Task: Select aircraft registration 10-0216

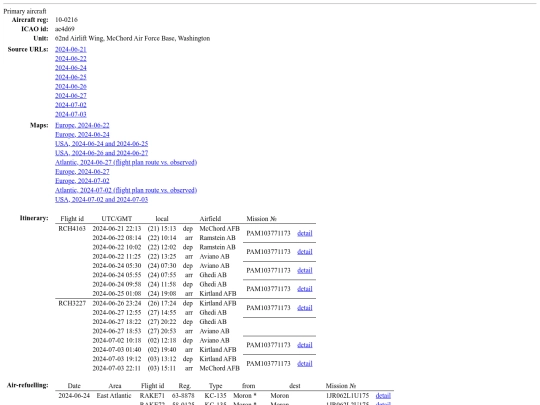Action: pyautogui.click(x=66, y=20)
